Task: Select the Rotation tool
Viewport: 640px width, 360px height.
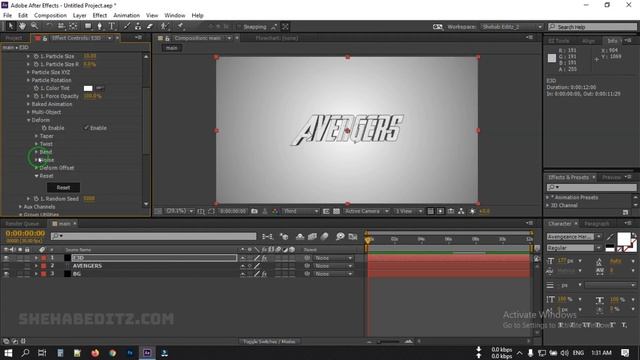Action: pyautogui.click(x=49, y=26)
